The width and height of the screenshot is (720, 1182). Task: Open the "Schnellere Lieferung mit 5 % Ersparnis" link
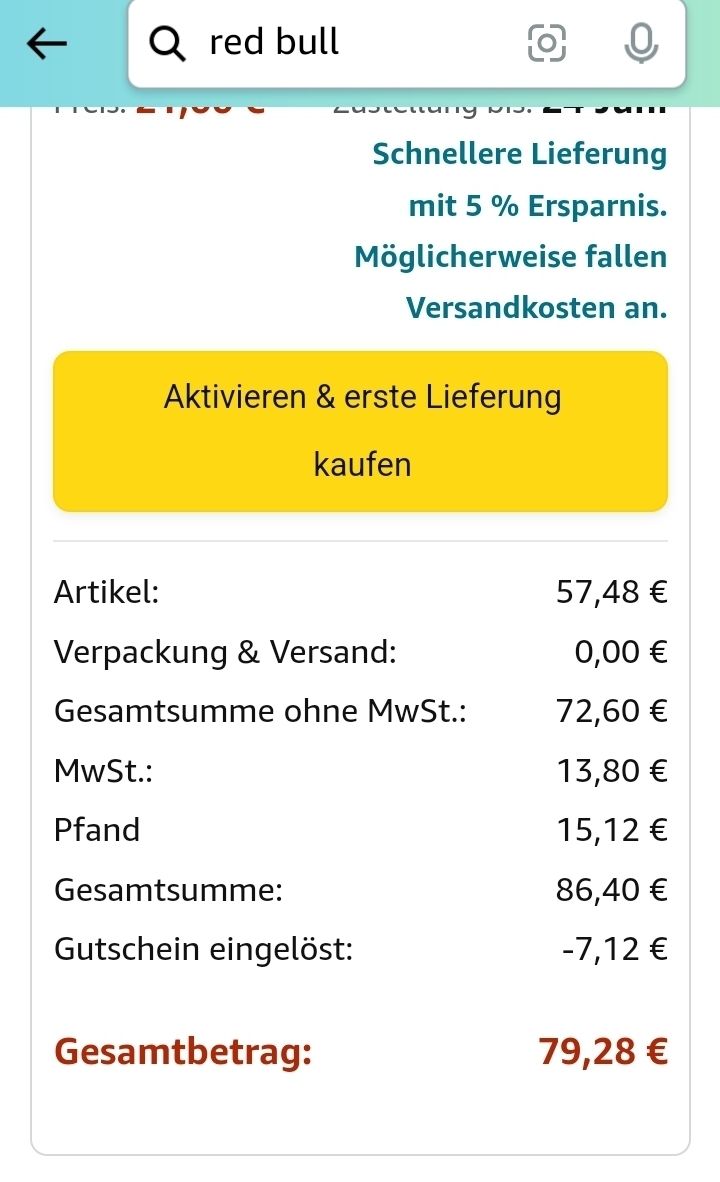coord(518,180)
